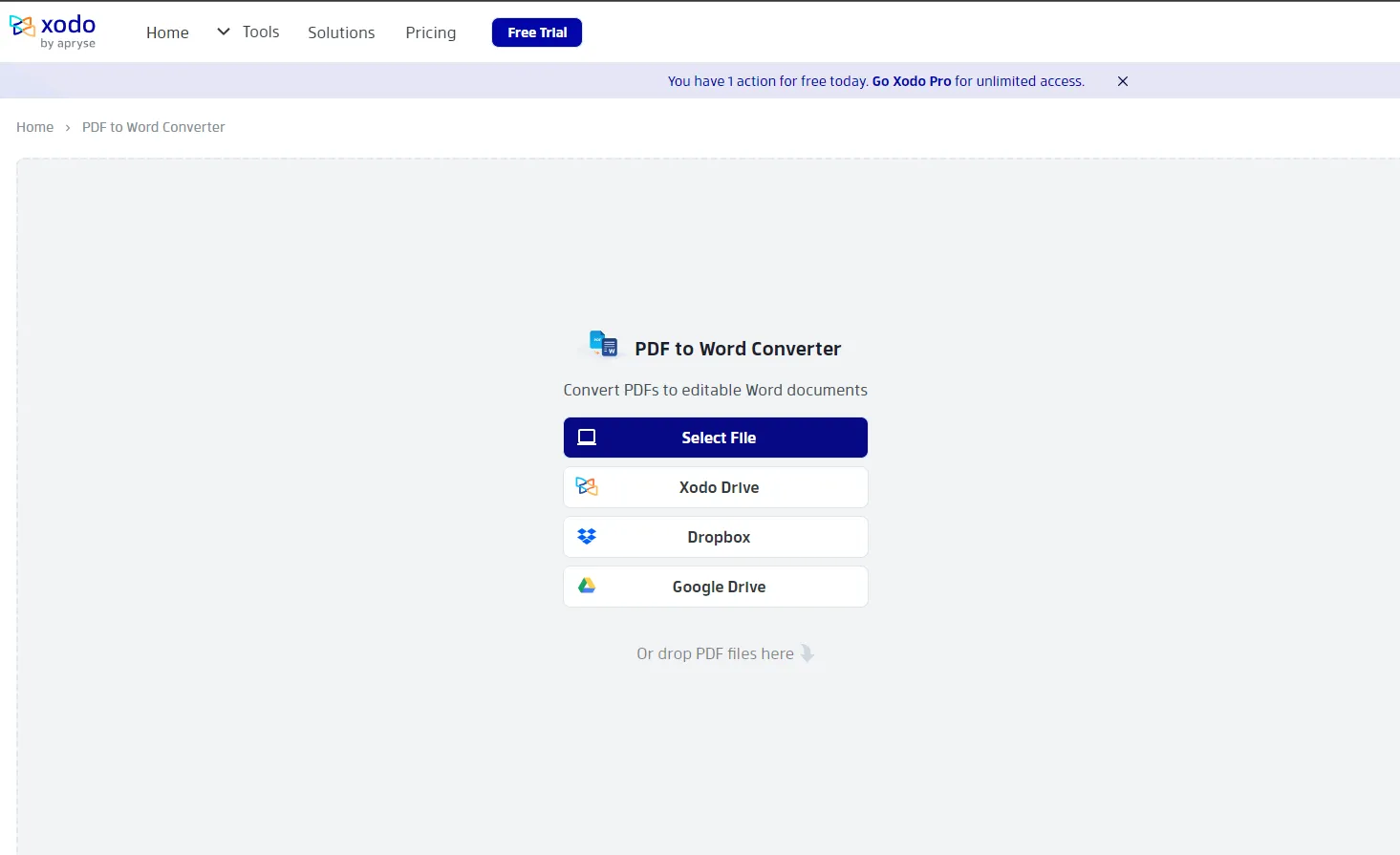Click the X to dismiss the promo banner

tap(1122, 81)
